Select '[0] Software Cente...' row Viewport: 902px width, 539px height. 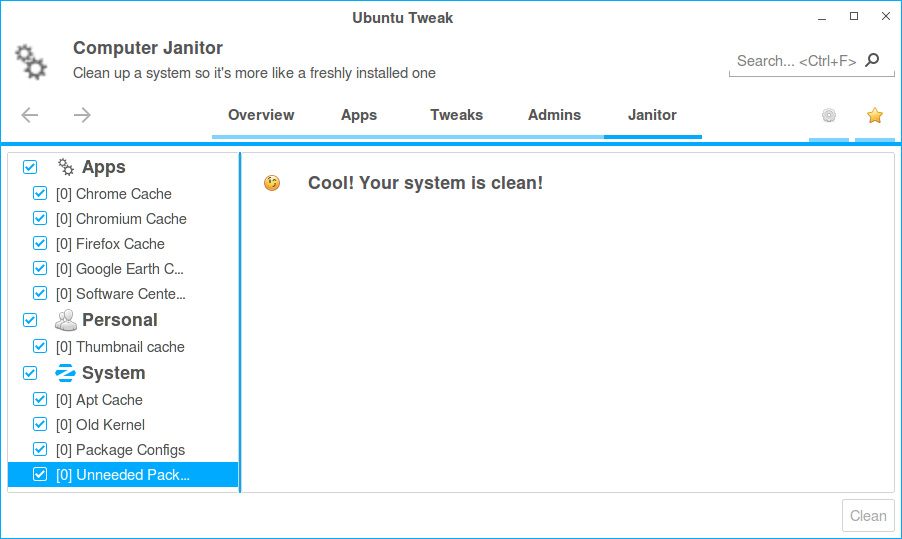(x=123, y=294)
